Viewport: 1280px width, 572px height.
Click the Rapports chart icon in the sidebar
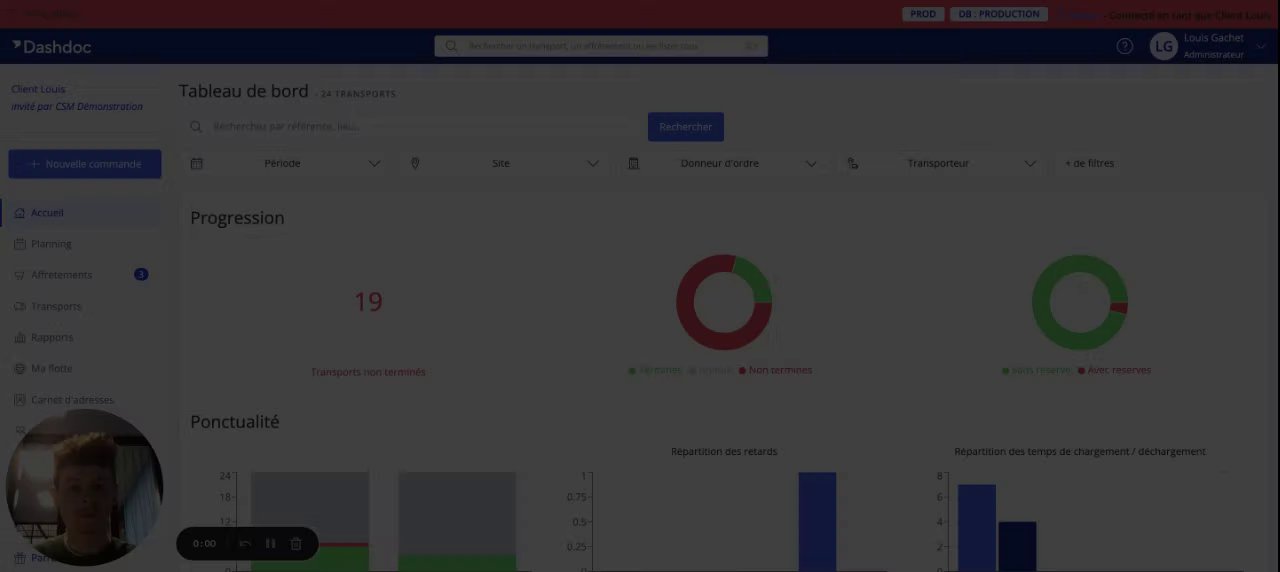point(20,338)
